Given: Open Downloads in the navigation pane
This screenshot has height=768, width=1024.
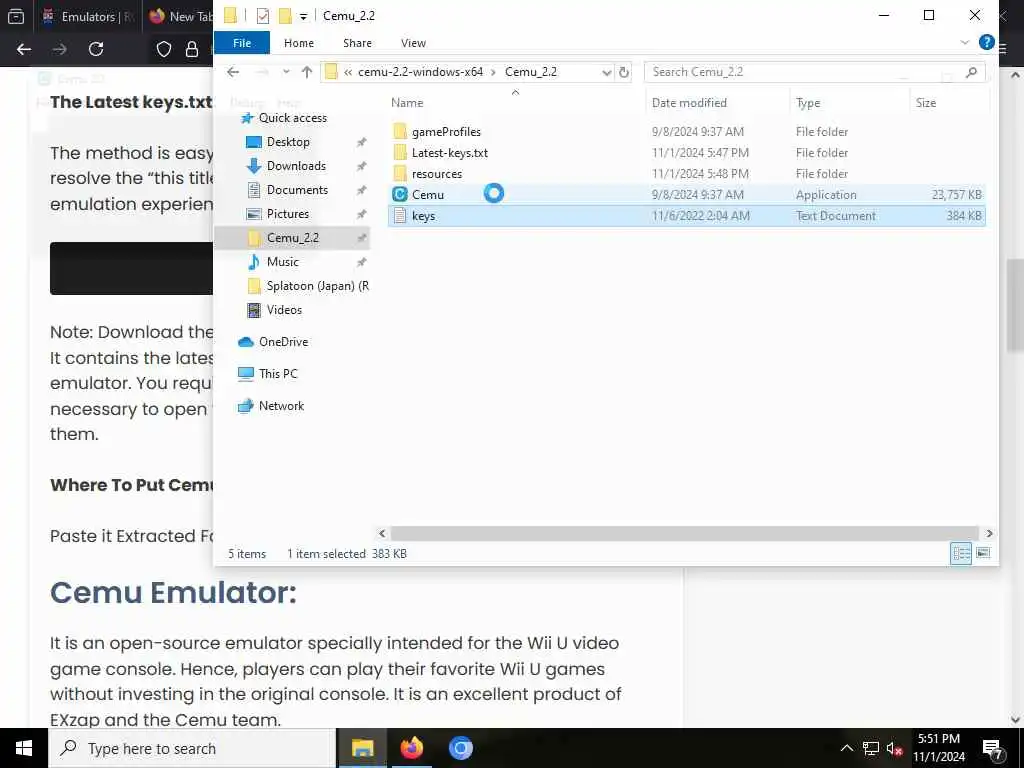Looking at the screenshot, I should click(296, 166).
